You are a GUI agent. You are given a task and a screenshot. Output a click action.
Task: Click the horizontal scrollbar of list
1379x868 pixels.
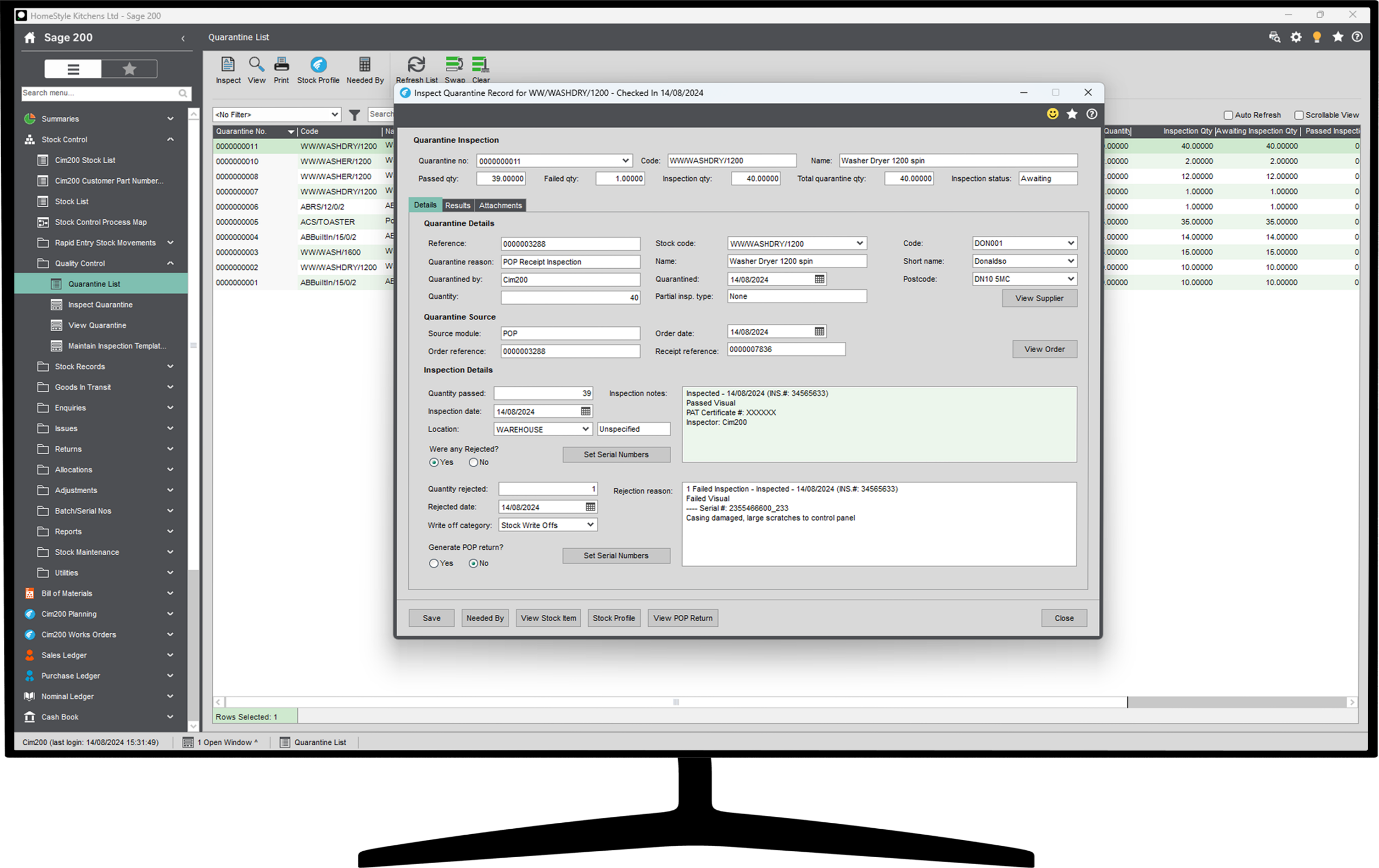[675, 703]
